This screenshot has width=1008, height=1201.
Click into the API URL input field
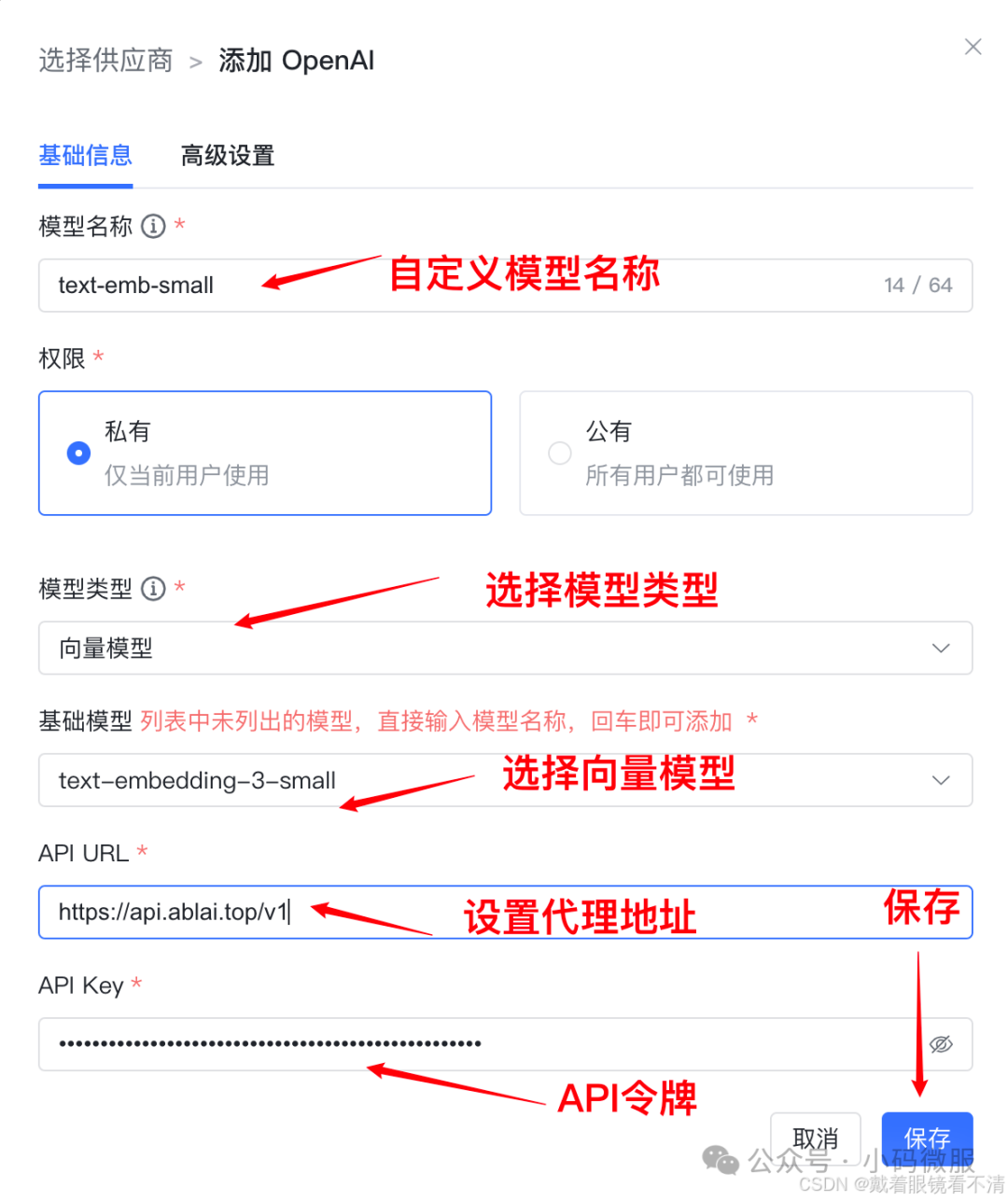point(505,912)
